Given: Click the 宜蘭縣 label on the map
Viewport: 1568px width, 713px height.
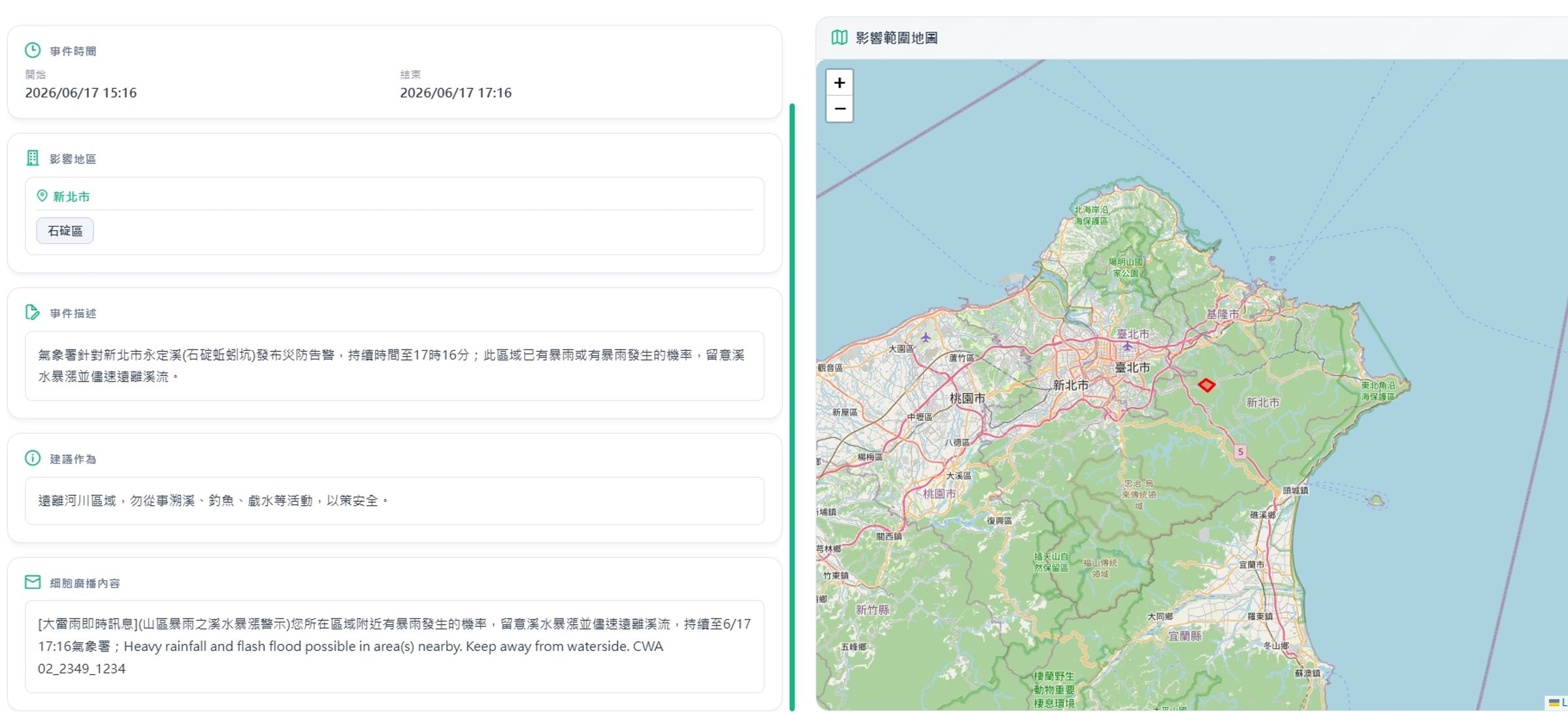Looking at the screenshot, I should (x=1184, y=636).
